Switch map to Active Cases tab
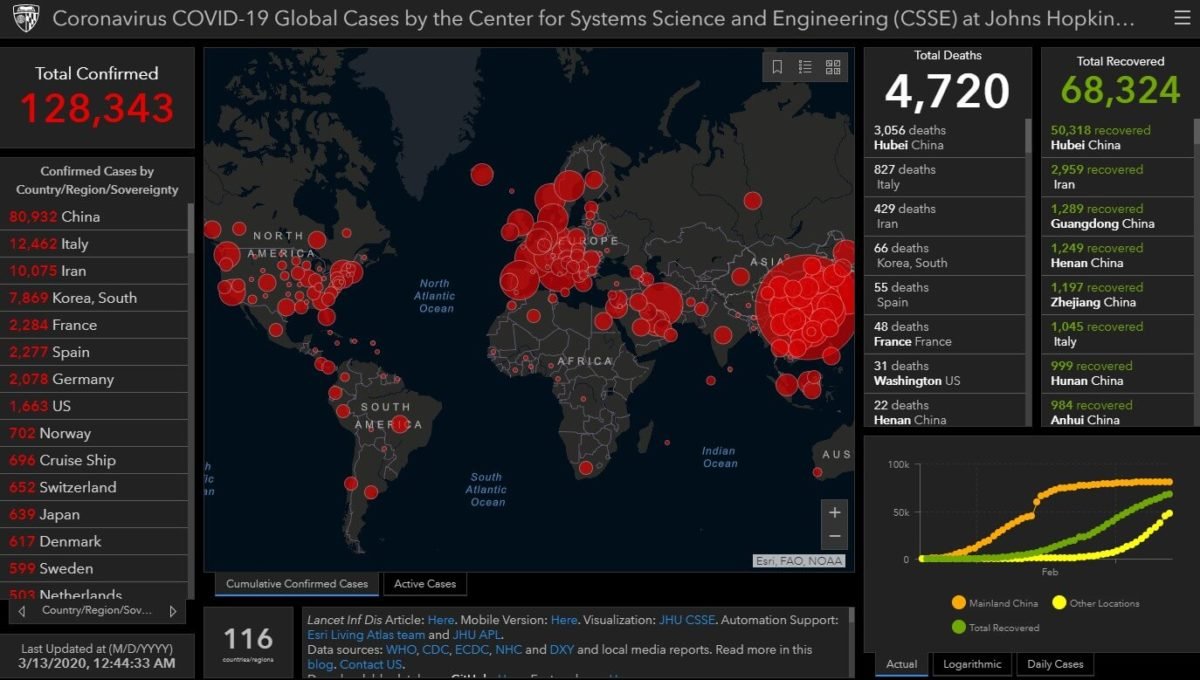 pos(425,584)
